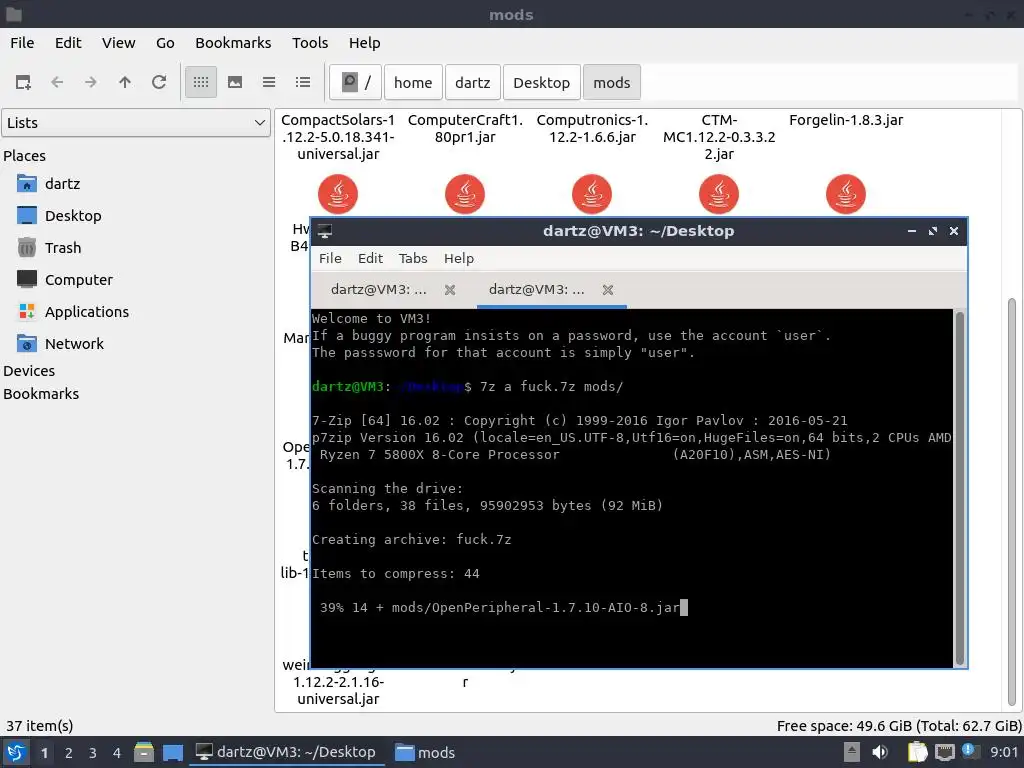Switch to detailed list view mode
The width and height of the screenshot is (1024, 768).
(302, 82)
